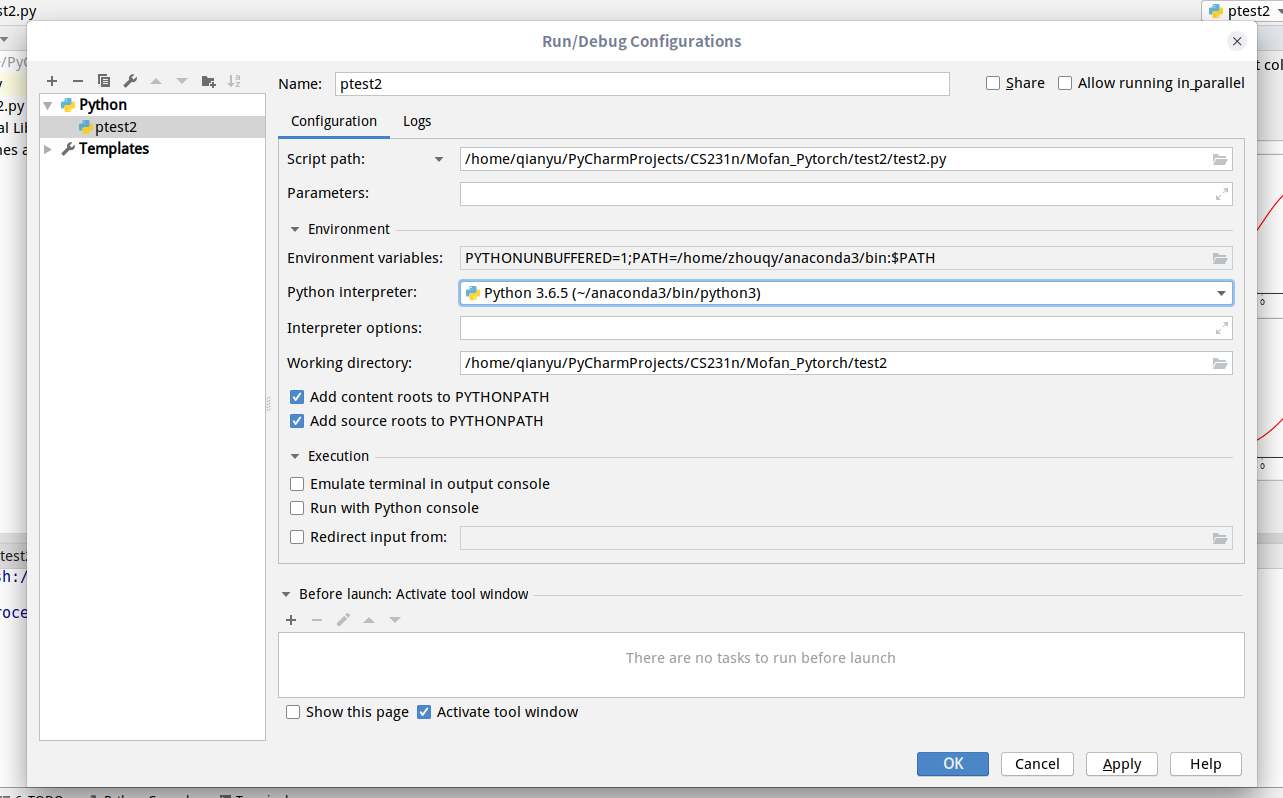Uncheck Add content roots to PYTHONPATH
Viewport: 1283px width, 798px height.
[x=297, y=397]
